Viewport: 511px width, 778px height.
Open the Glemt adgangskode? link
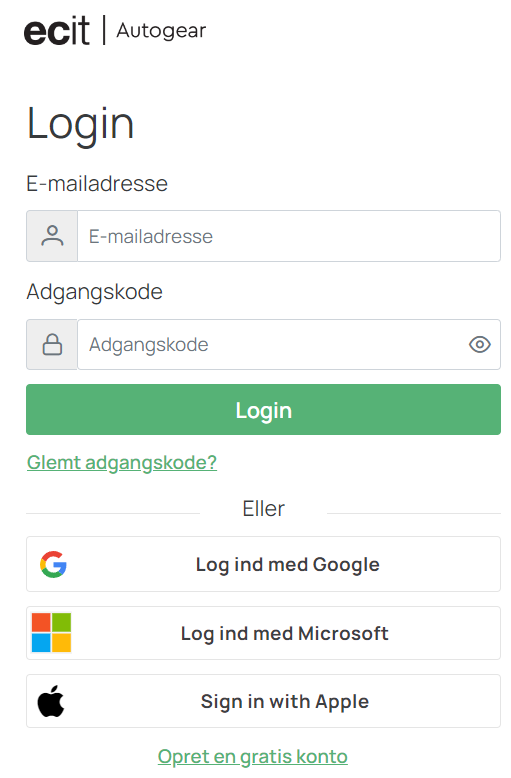coord(122,463)
